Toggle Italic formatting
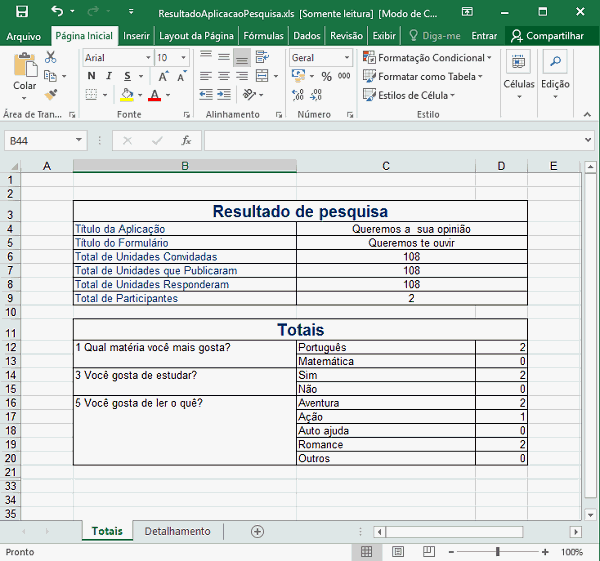This screenshot has width=600, height=561. 109,77
